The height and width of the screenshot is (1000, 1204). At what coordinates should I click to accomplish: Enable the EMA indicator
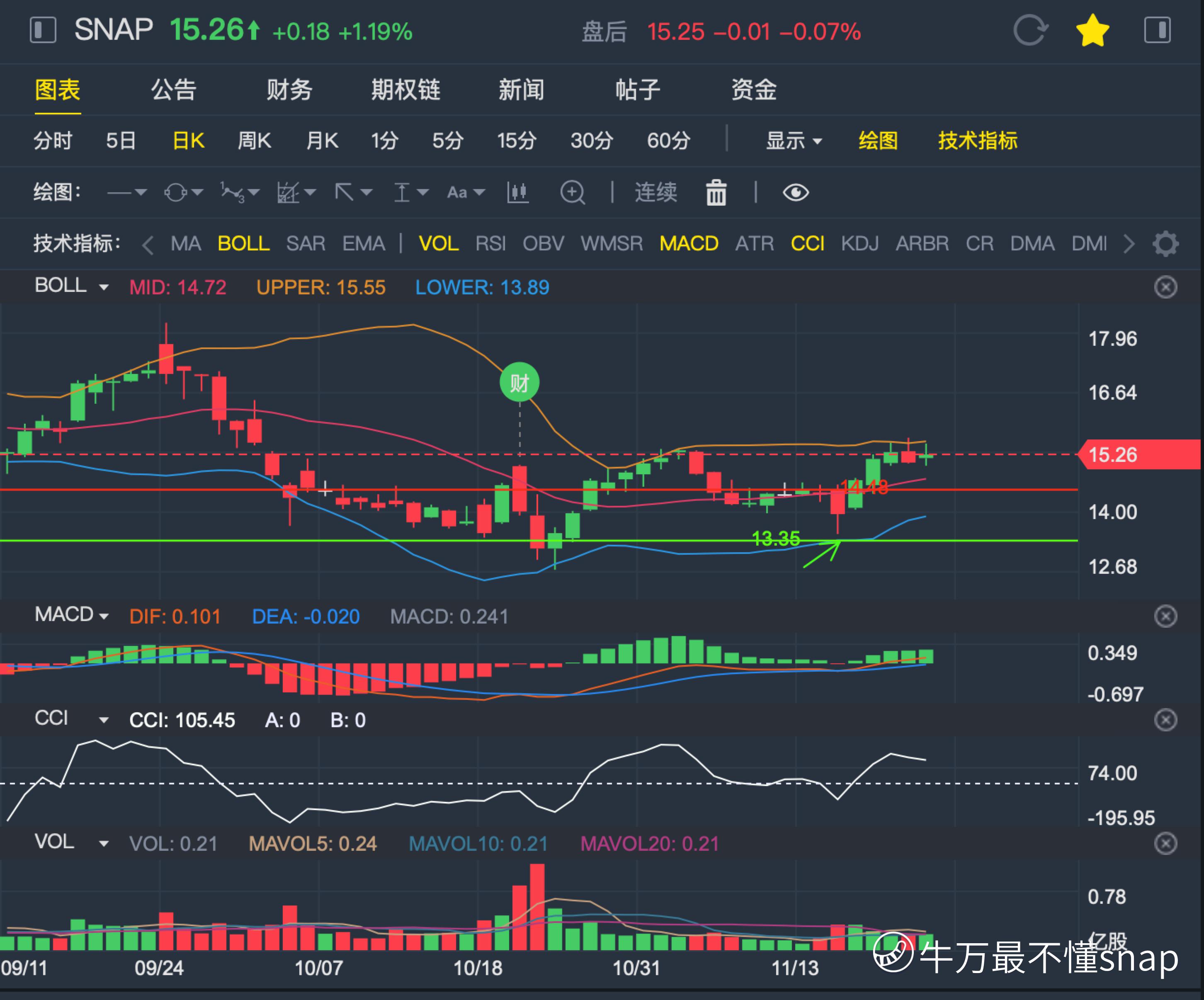(x=364, y=244)
